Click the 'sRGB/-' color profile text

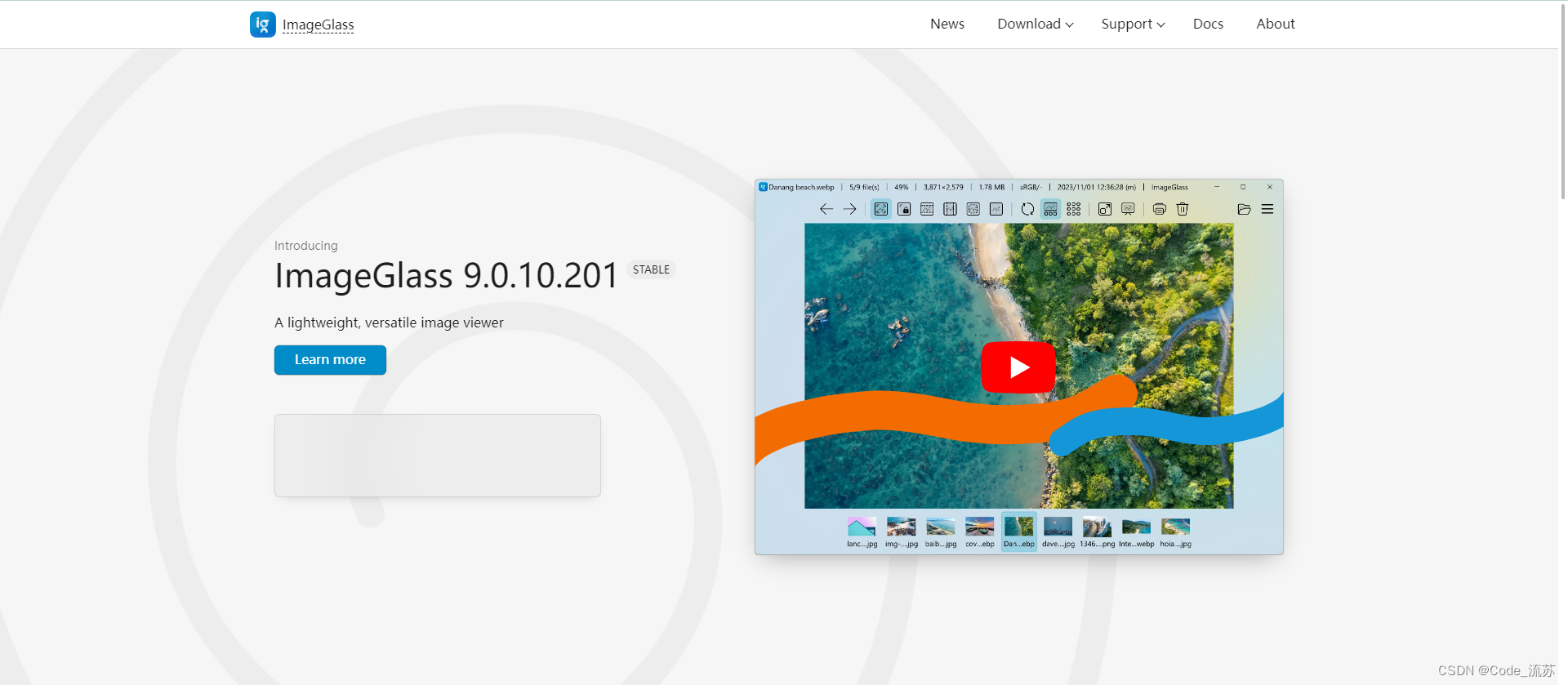point(1031,187)
